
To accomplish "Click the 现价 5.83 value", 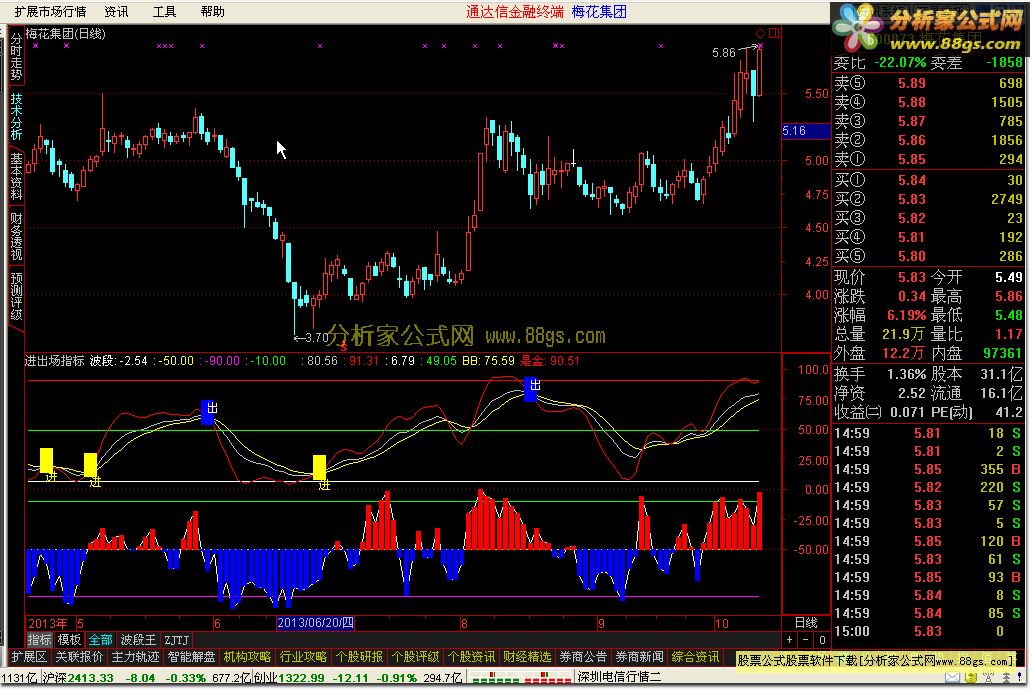I will click(912, 277).
